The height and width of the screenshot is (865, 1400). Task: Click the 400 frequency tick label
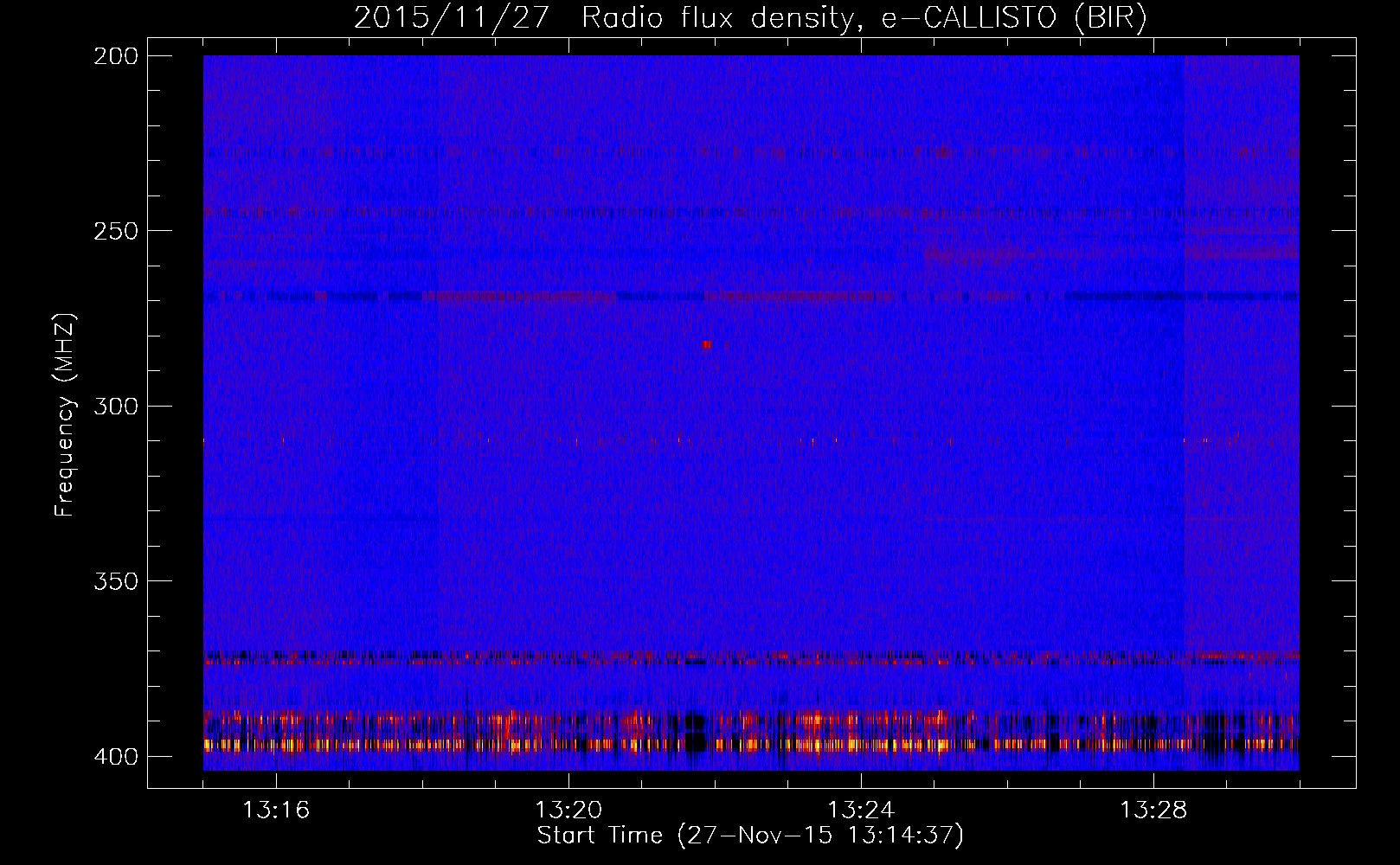tap(115, 756)
